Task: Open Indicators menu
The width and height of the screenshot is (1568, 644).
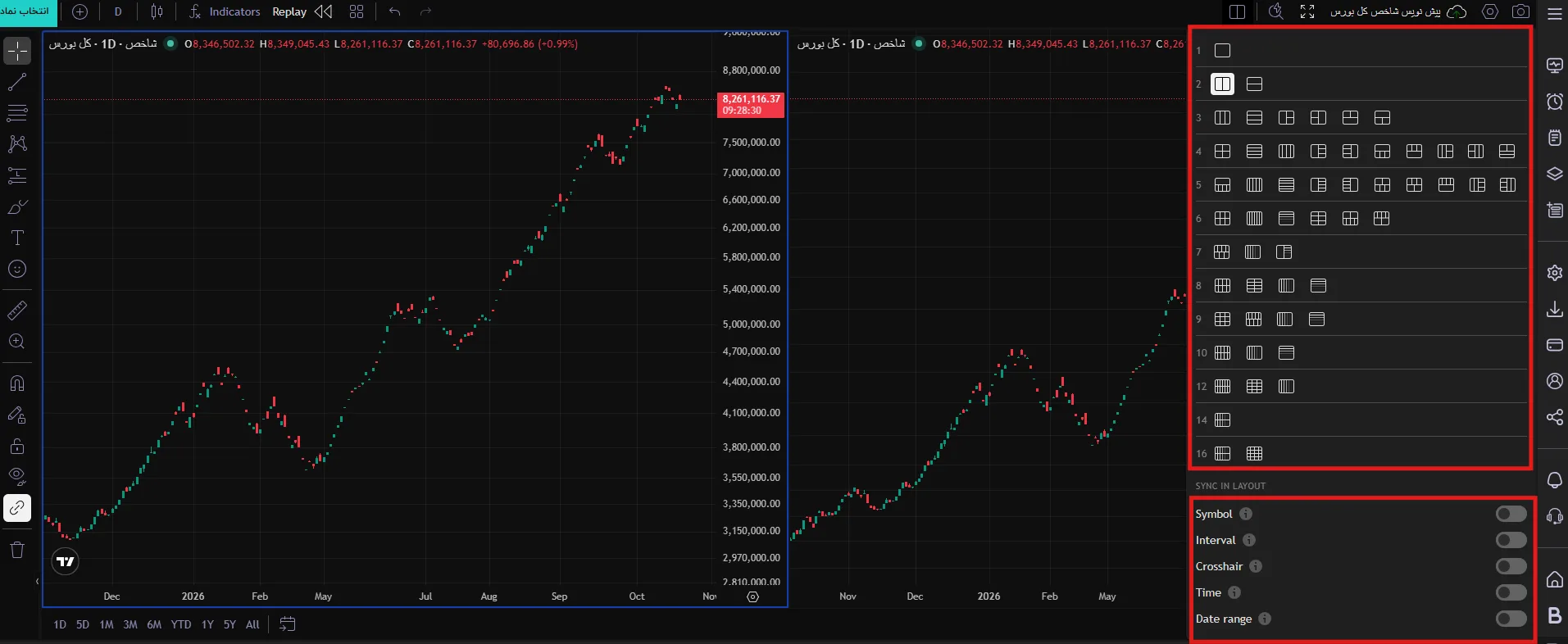Action: click(224, 11)
